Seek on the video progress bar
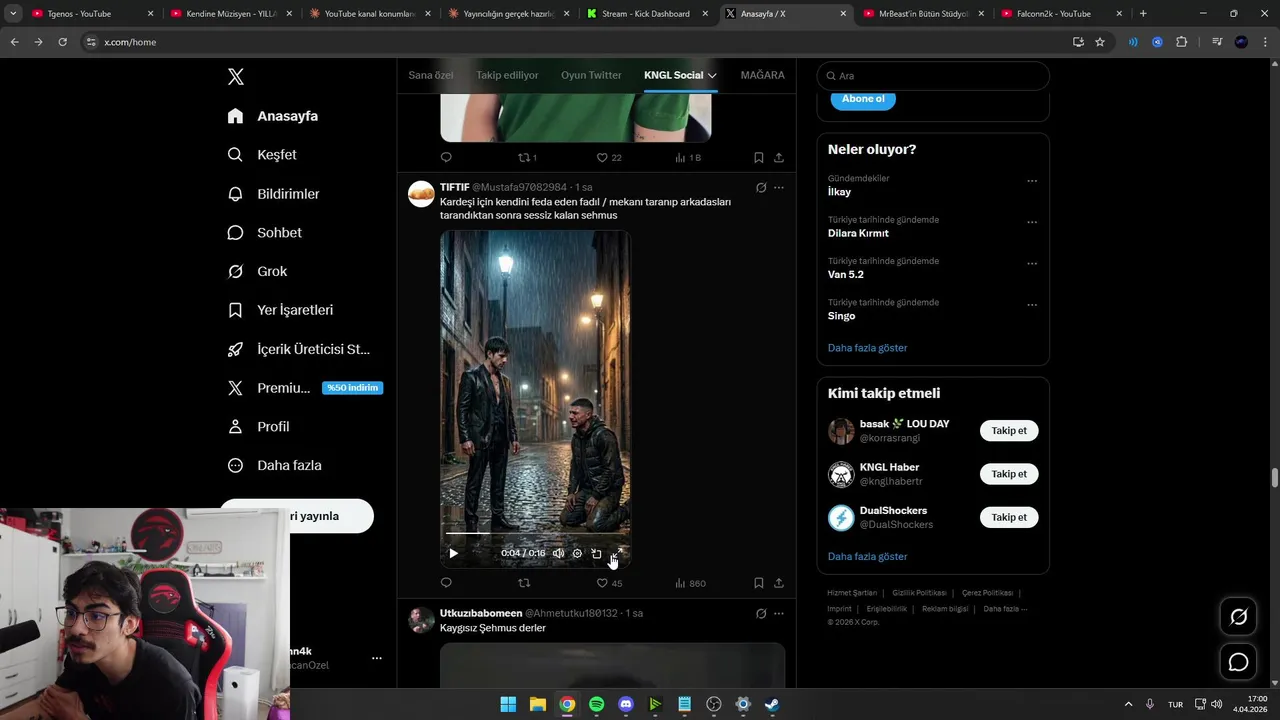The height and width of the screenshot is (720, 1280). (x=535, y=533)
